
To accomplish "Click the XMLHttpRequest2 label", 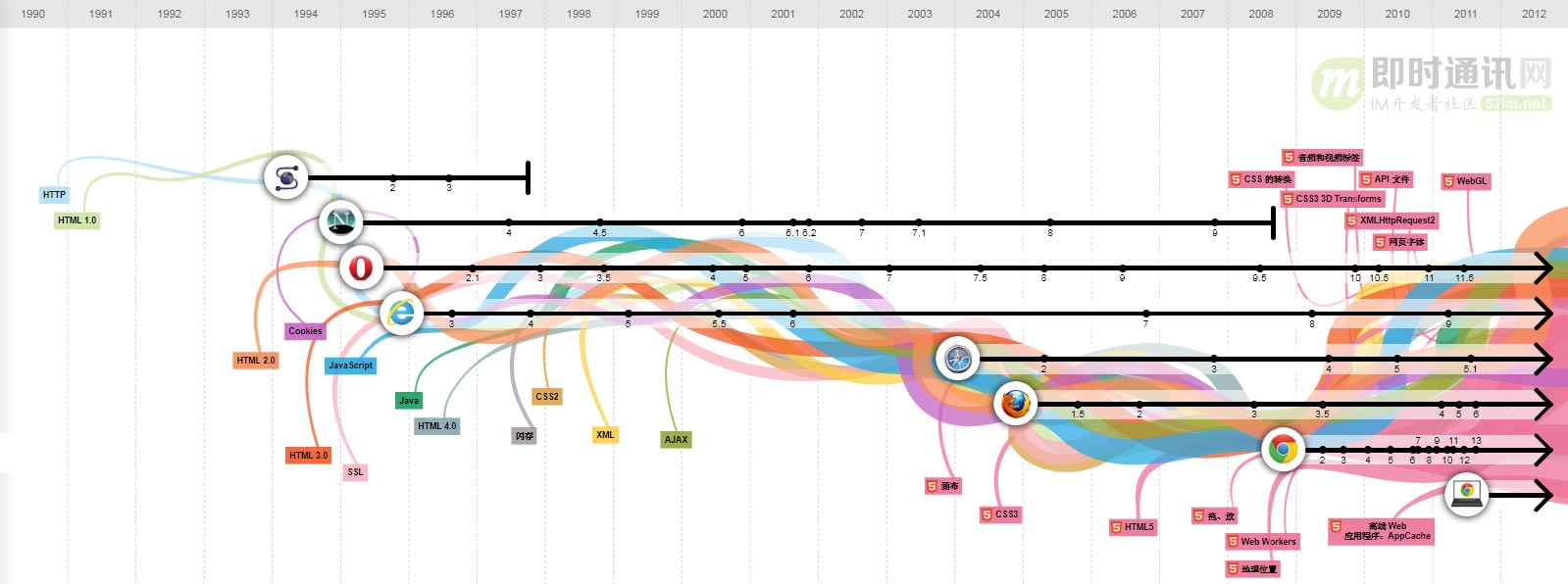I will (x=1391, y=220).
